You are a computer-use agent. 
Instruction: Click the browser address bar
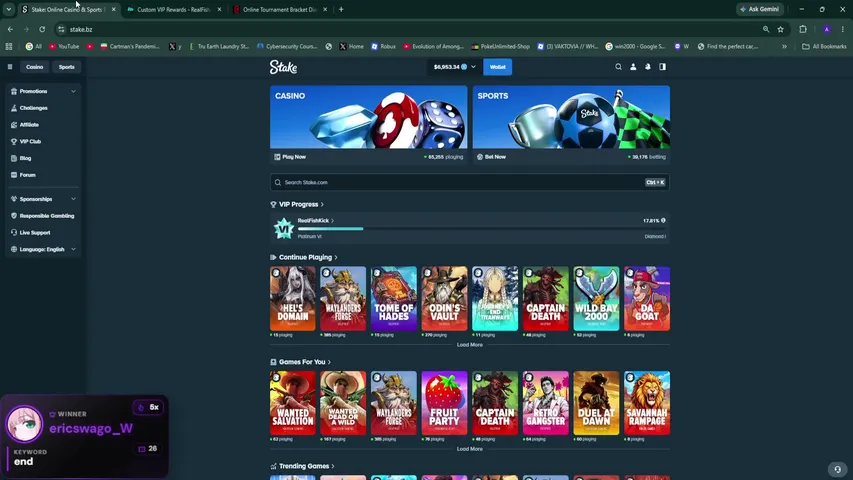(x=408, y=29)
